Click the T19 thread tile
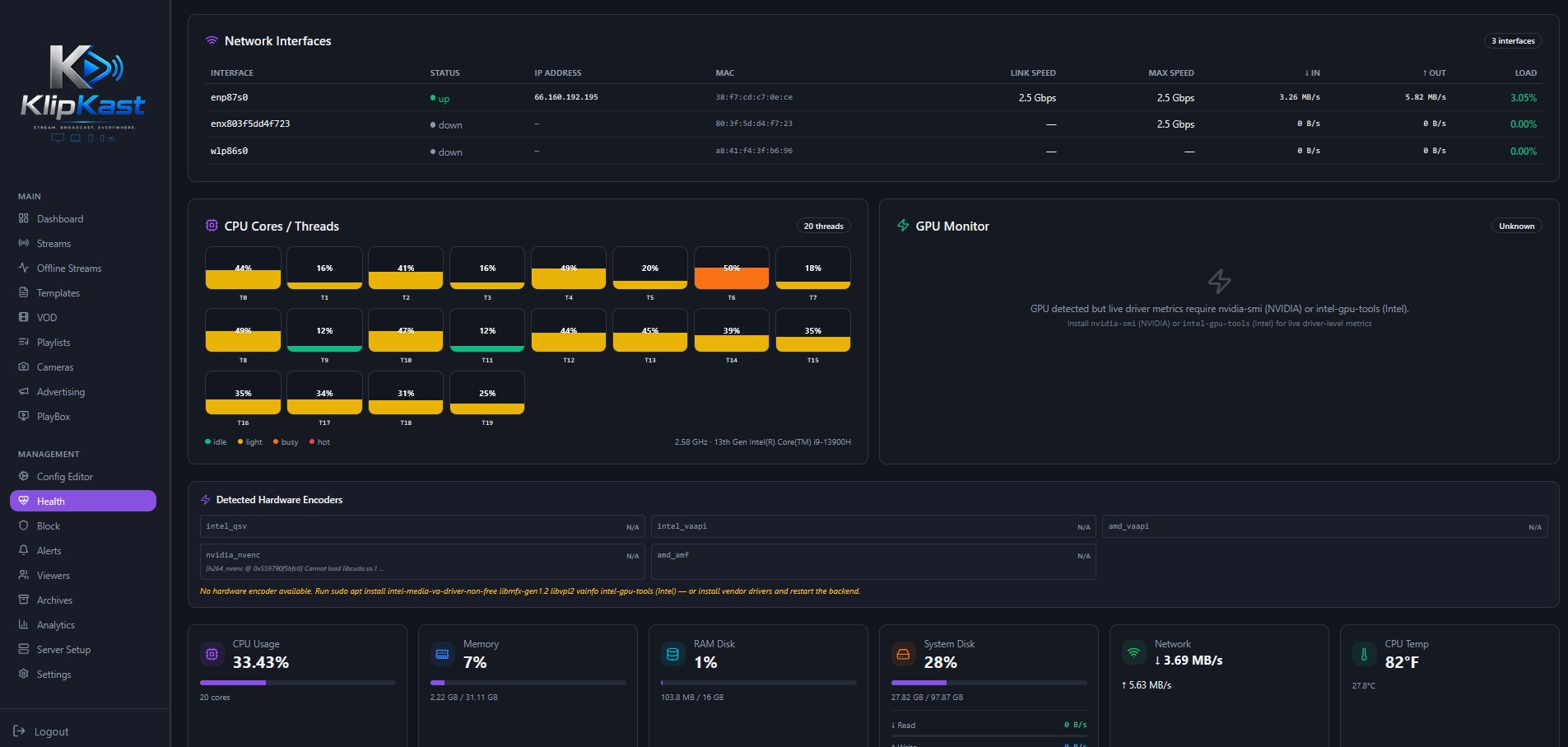Viewport: 1568px width, 747px height. click(x=487, y=393)
